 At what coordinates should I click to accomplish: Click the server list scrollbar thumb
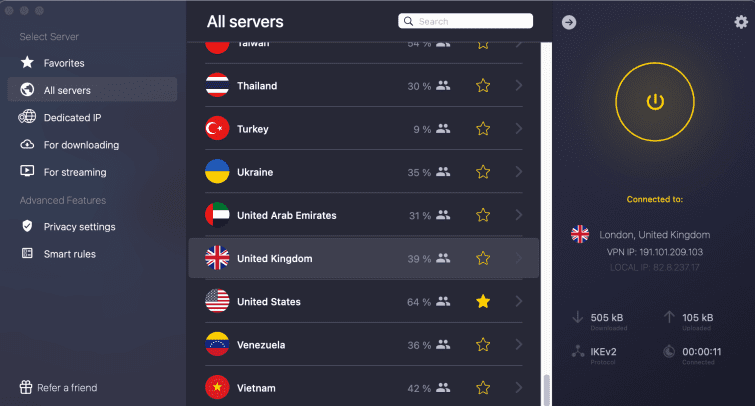click(x=547, y=390)
